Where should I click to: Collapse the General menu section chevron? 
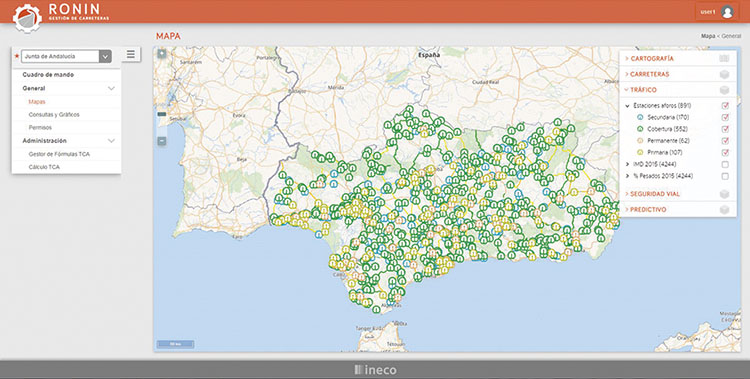111,89
